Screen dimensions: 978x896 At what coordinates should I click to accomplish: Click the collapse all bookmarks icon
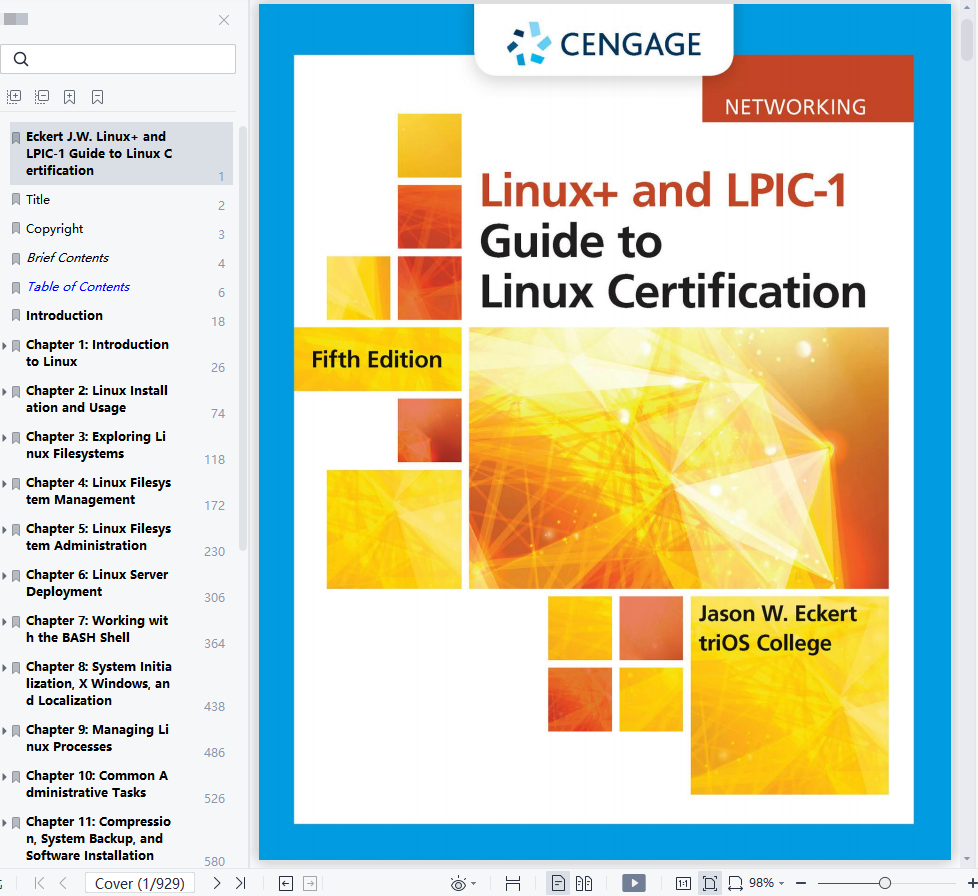[x=42, y=97]
